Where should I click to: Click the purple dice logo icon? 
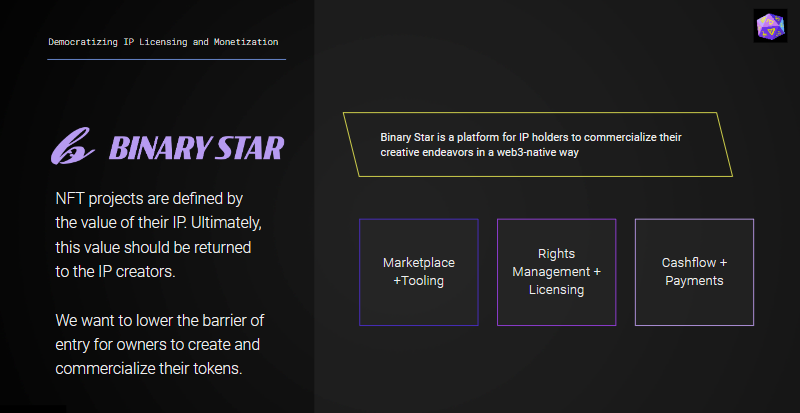click(770, 26)
